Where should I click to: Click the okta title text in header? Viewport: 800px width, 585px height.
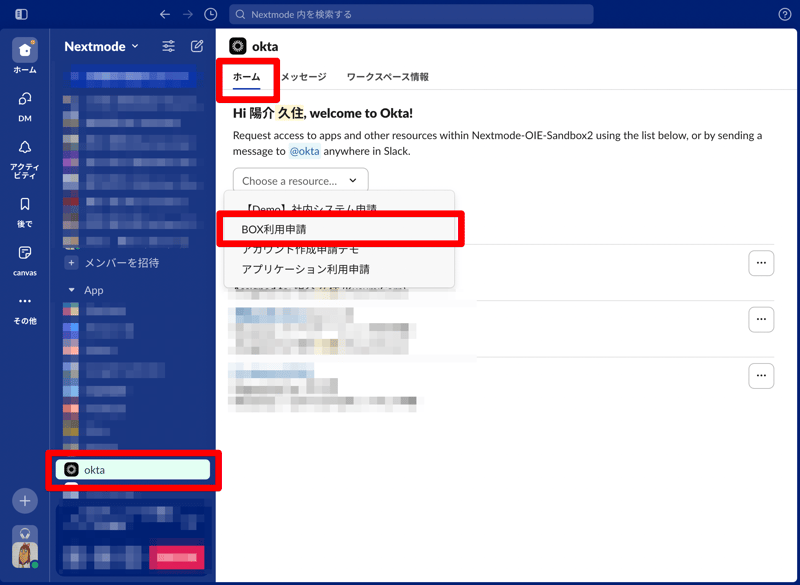(265, 46)
